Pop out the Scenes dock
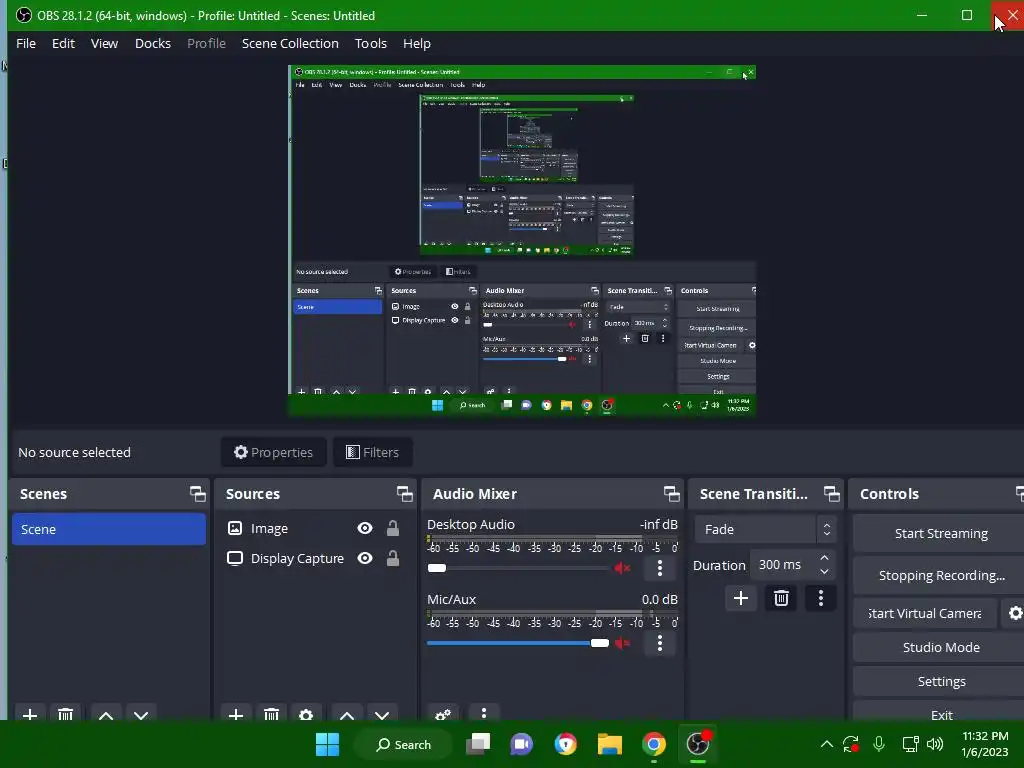Viewport: 1024px width, 768px height. 197,494
